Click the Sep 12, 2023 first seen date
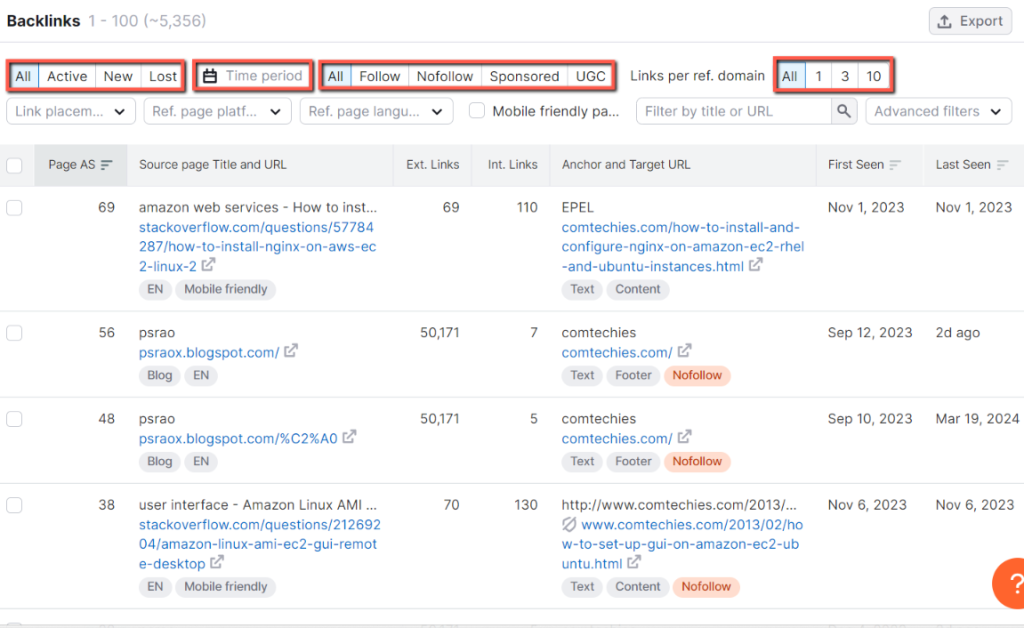The width and height of the screenshot is (1024, 628). point(870,333)
